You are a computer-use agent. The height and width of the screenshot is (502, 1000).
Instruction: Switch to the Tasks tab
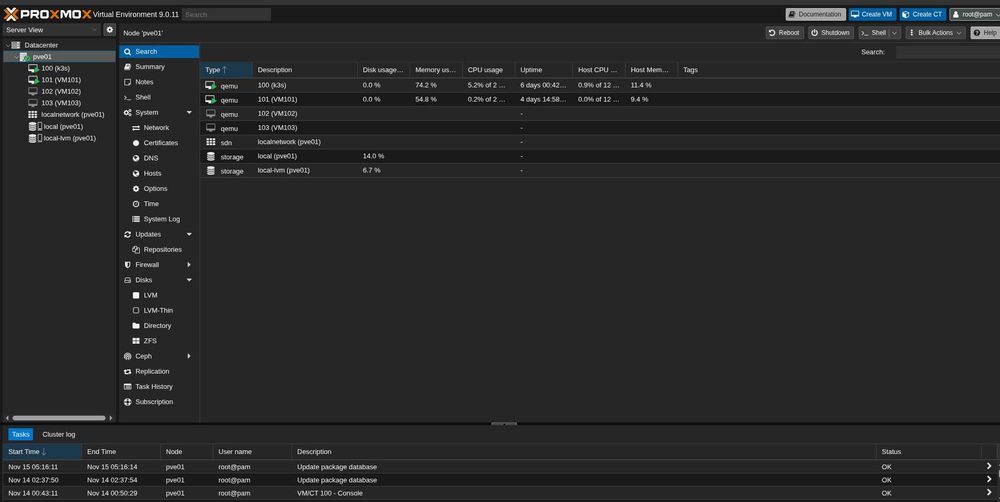[x=20, y=434]
